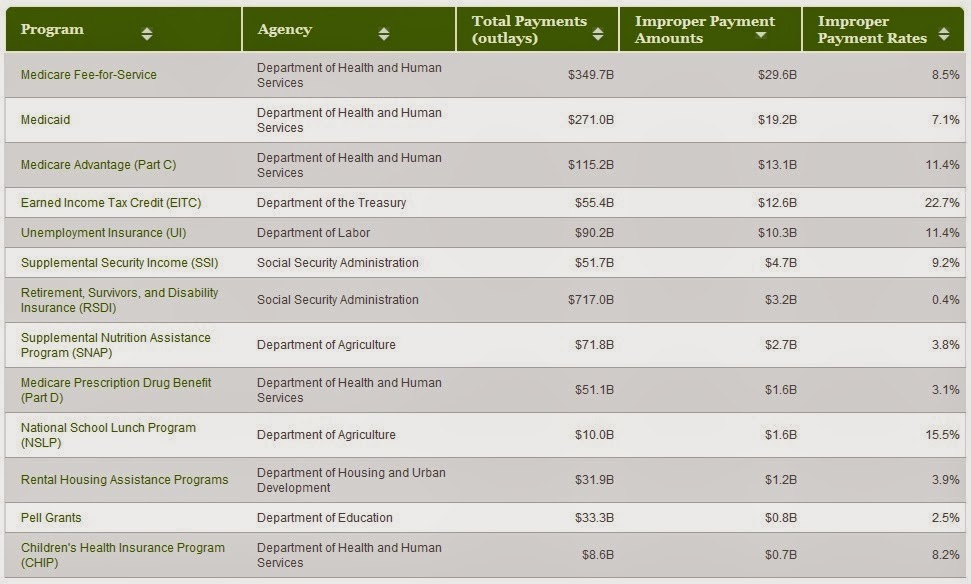971x584 pixels.
Task: Open the Medicare Fee-for-Service program link
Action: pyautogui.click(x=89, y=75)
